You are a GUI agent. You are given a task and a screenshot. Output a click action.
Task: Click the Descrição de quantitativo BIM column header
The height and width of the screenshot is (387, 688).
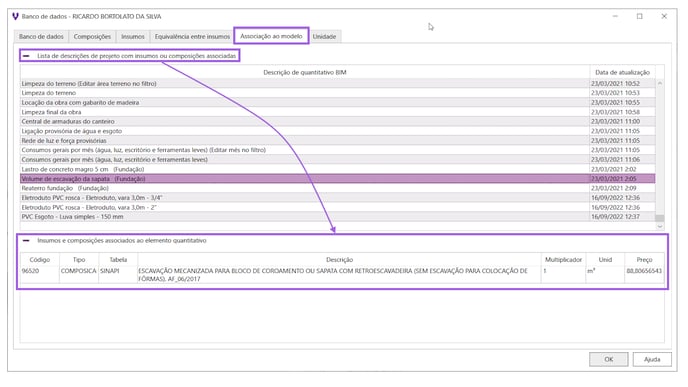[305, 72]
